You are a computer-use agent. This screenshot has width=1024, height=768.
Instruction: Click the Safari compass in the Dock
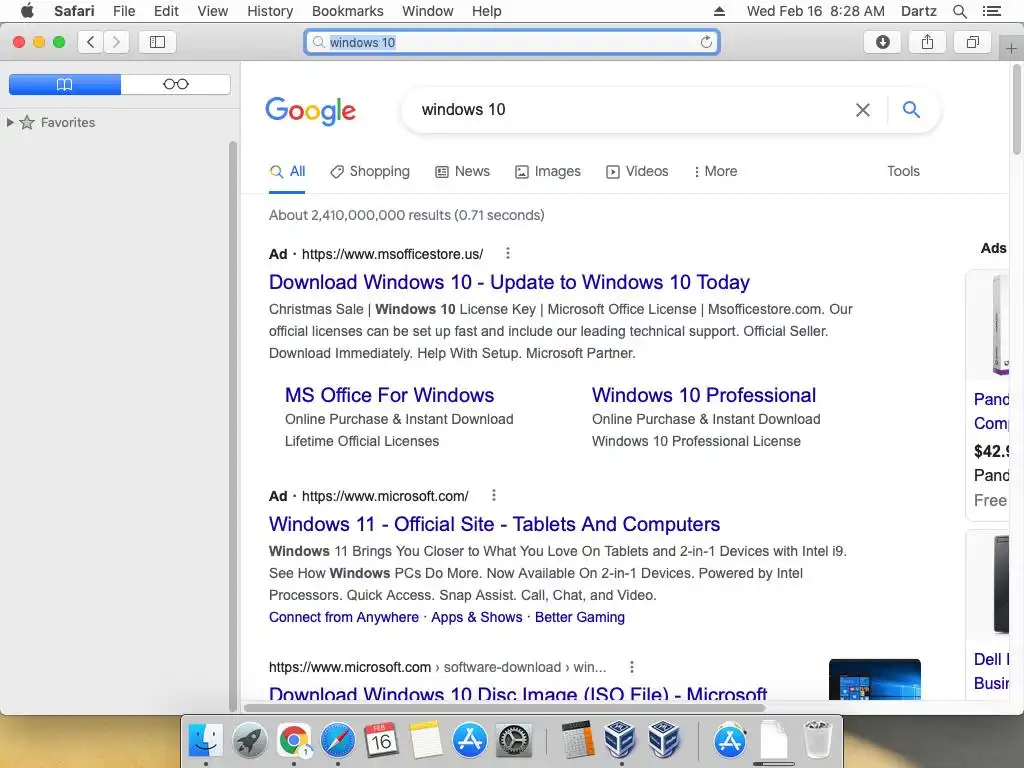coord(338,741)
